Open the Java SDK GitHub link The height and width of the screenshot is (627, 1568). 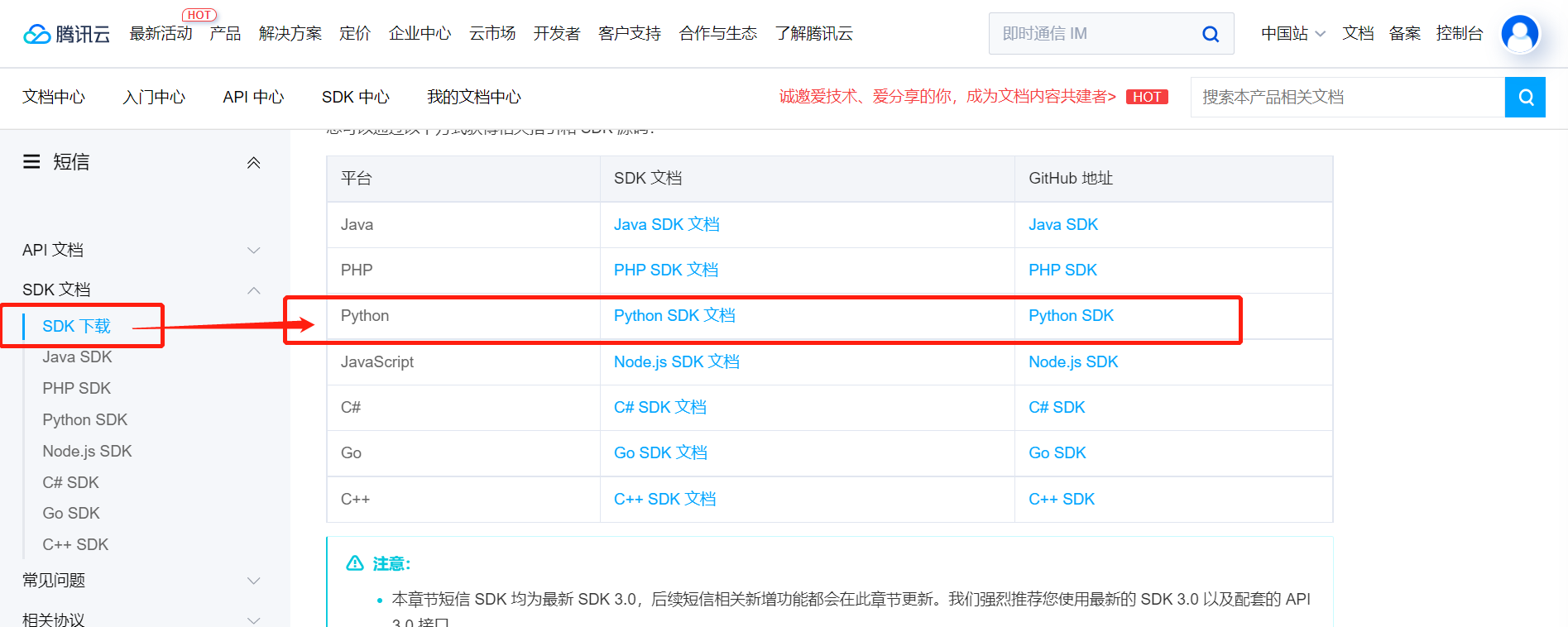point(1063,225)
